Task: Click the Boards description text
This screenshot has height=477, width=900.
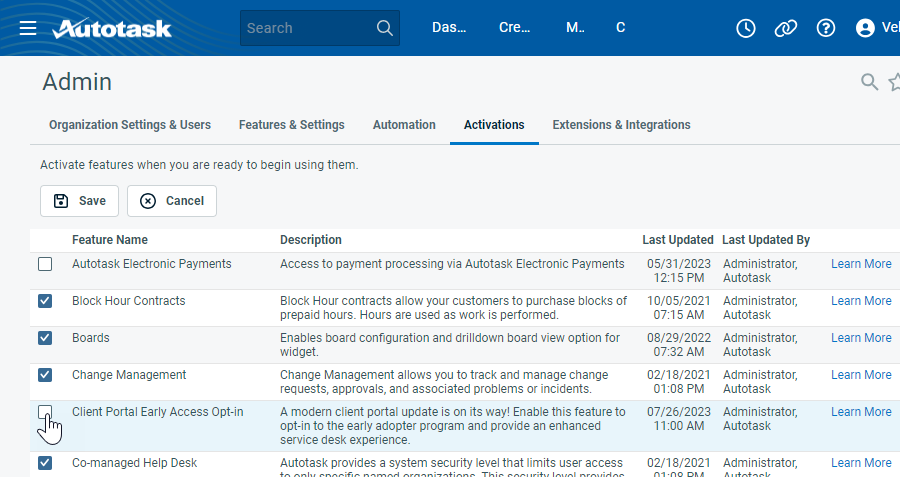Action: (450, 345)
